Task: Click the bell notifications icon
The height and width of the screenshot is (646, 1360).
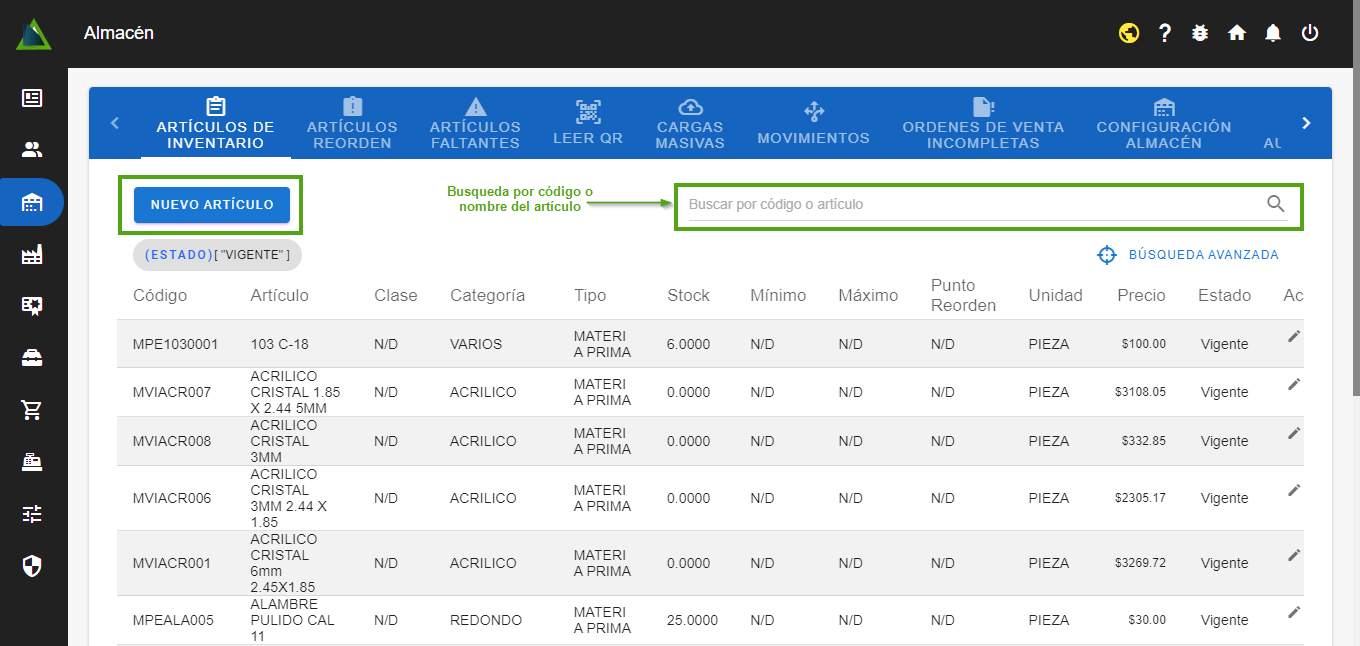Action: click(x=1273, y=33)
